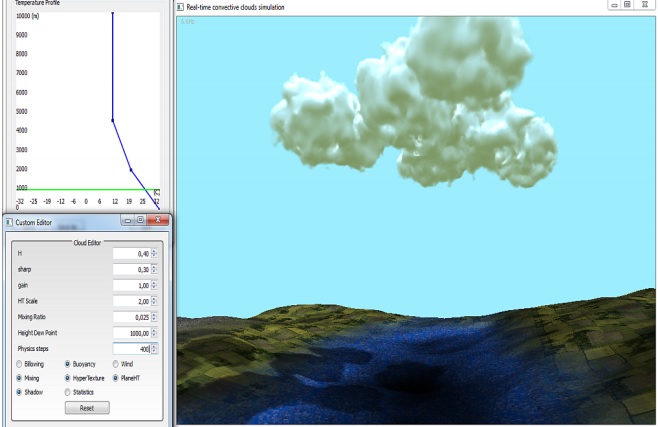The image size is (658, 427).
Task: Maximize the convective clouds simulation window
Action: coord(627,5)
